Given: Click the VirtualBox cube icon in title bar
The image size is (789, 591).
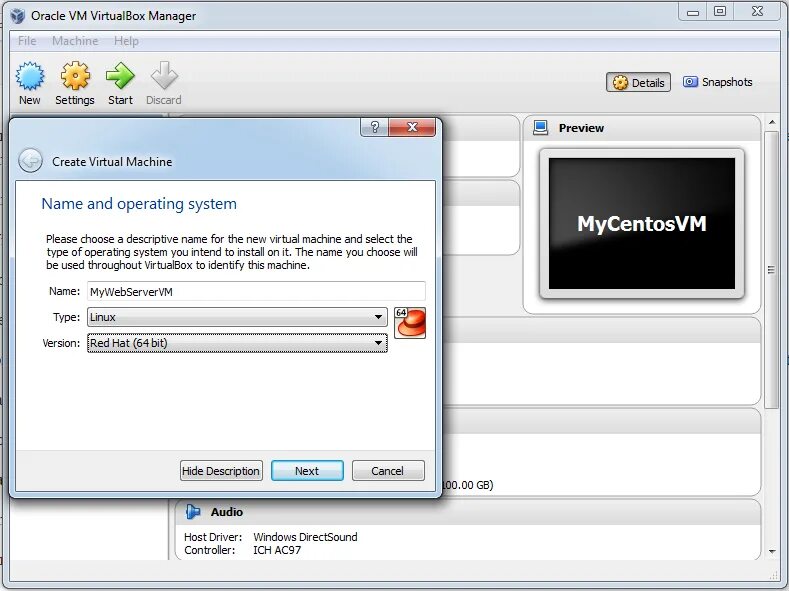Looking at the screenshot, I should tap(18, 16).
